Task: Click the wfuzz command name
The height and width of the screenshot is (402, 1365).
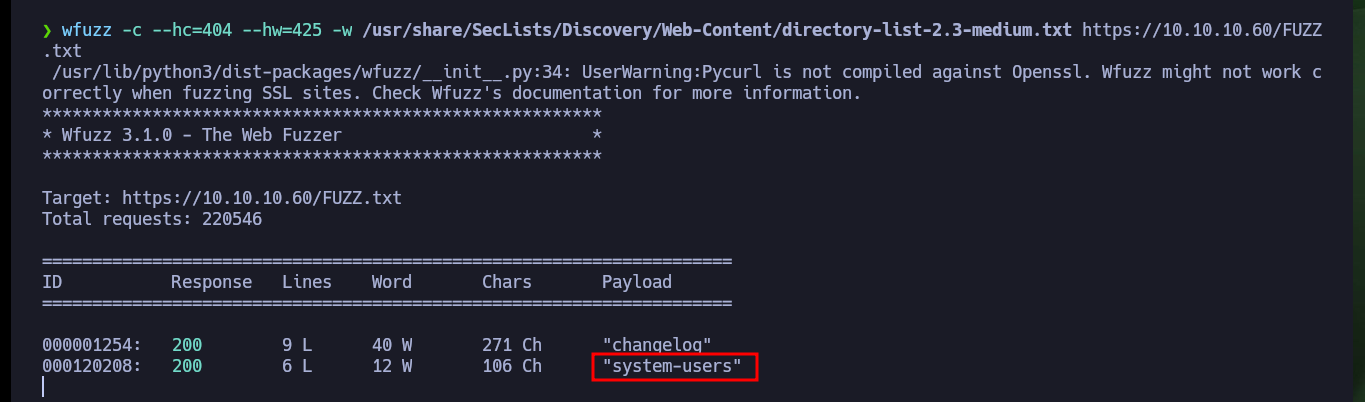Action: click(87, 30)
